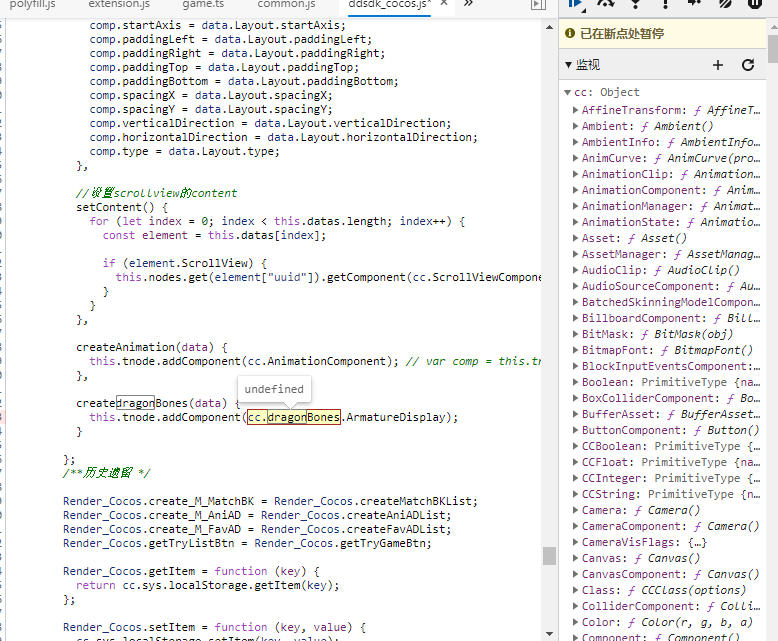Expand the BitmapFont property
Image resolution: width=778 pixels, height=641 pixels.
click(x=575, y=350)
